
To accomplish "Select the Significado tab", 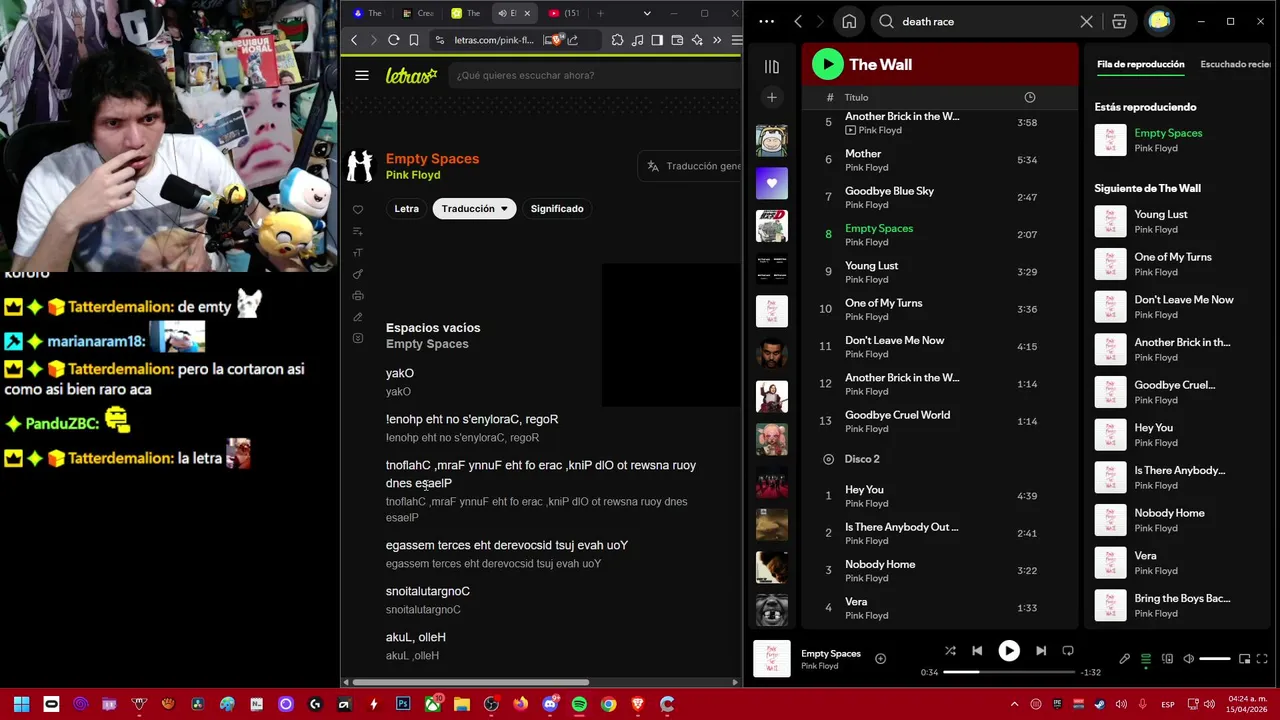I will point(557,209).
